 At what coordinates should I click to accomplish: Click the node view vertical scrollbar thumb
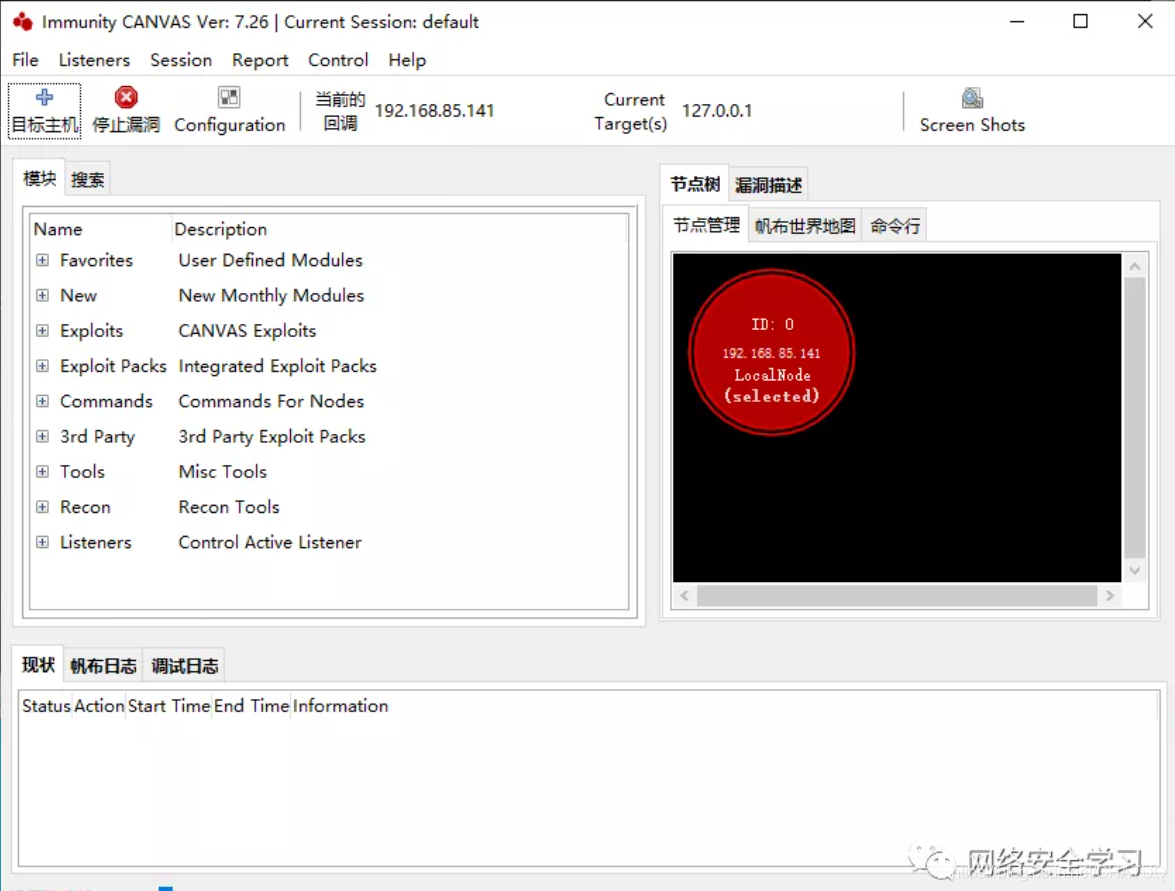tap(1135, 417)
